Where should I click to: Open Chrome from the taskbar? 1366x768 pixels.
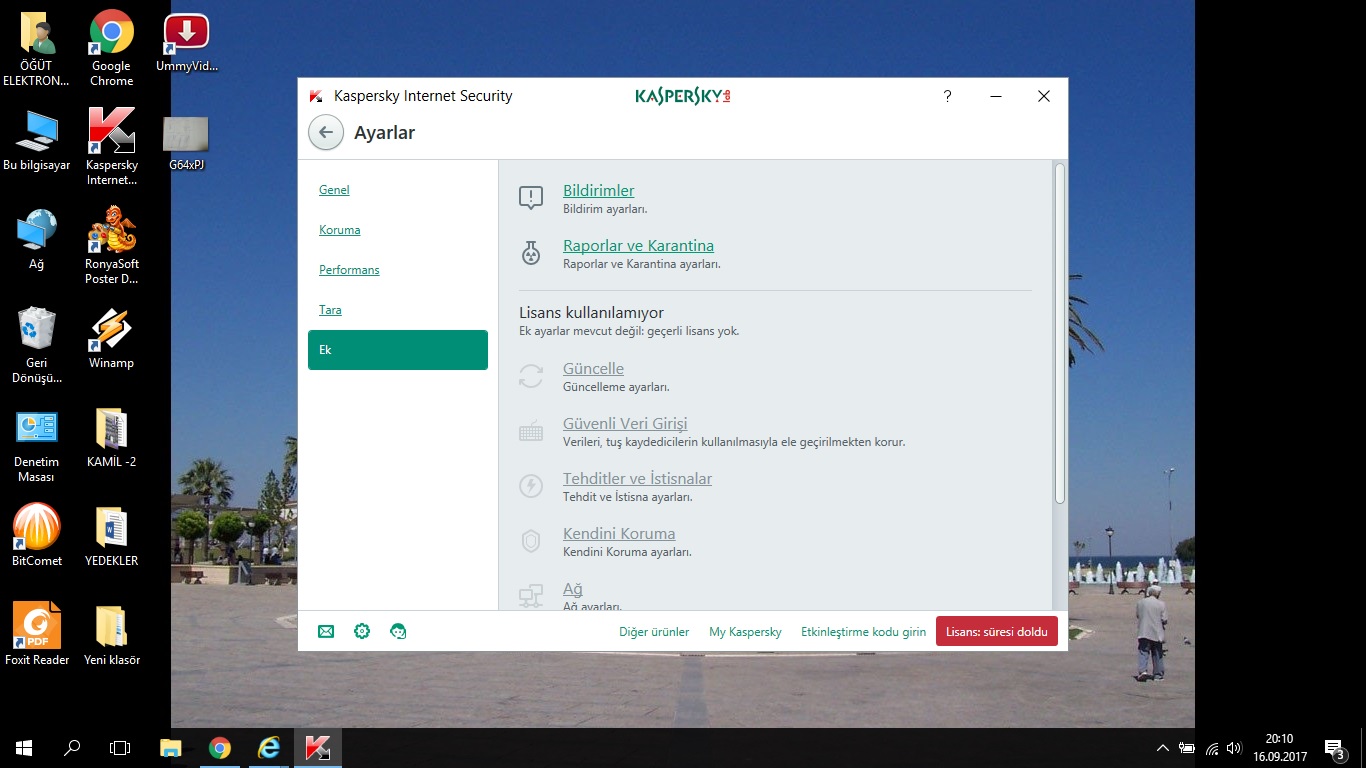pyautogui.click(x=220, y=748)
